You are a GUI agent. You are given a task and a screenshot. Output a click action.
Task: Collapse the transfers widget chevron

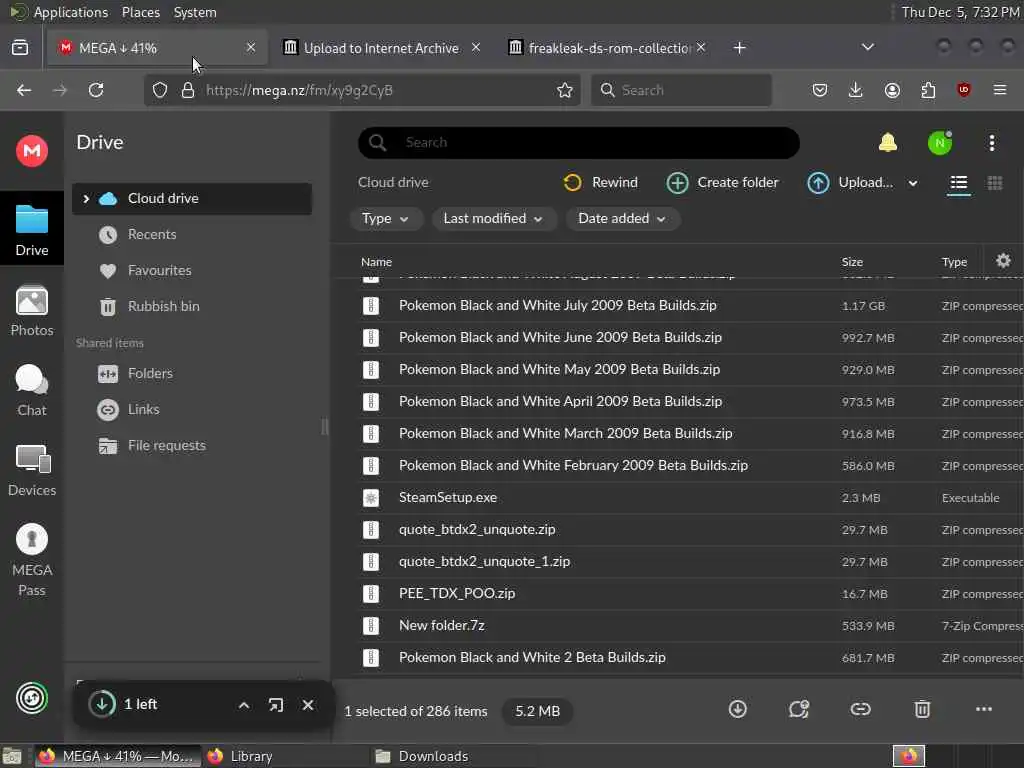[244, 705]
